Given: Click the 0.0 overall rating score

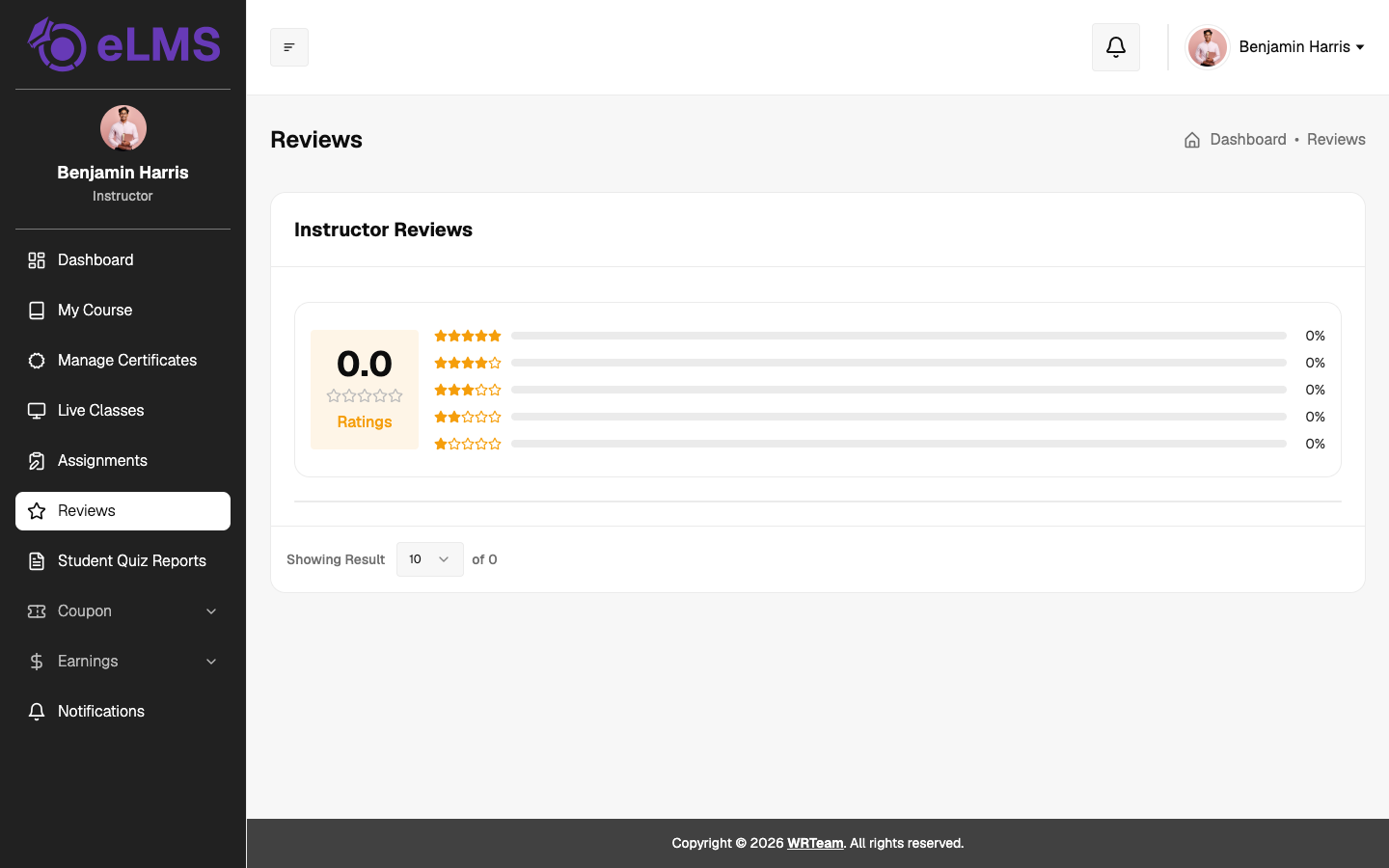Looking at the screenshot, I should 365,364.
